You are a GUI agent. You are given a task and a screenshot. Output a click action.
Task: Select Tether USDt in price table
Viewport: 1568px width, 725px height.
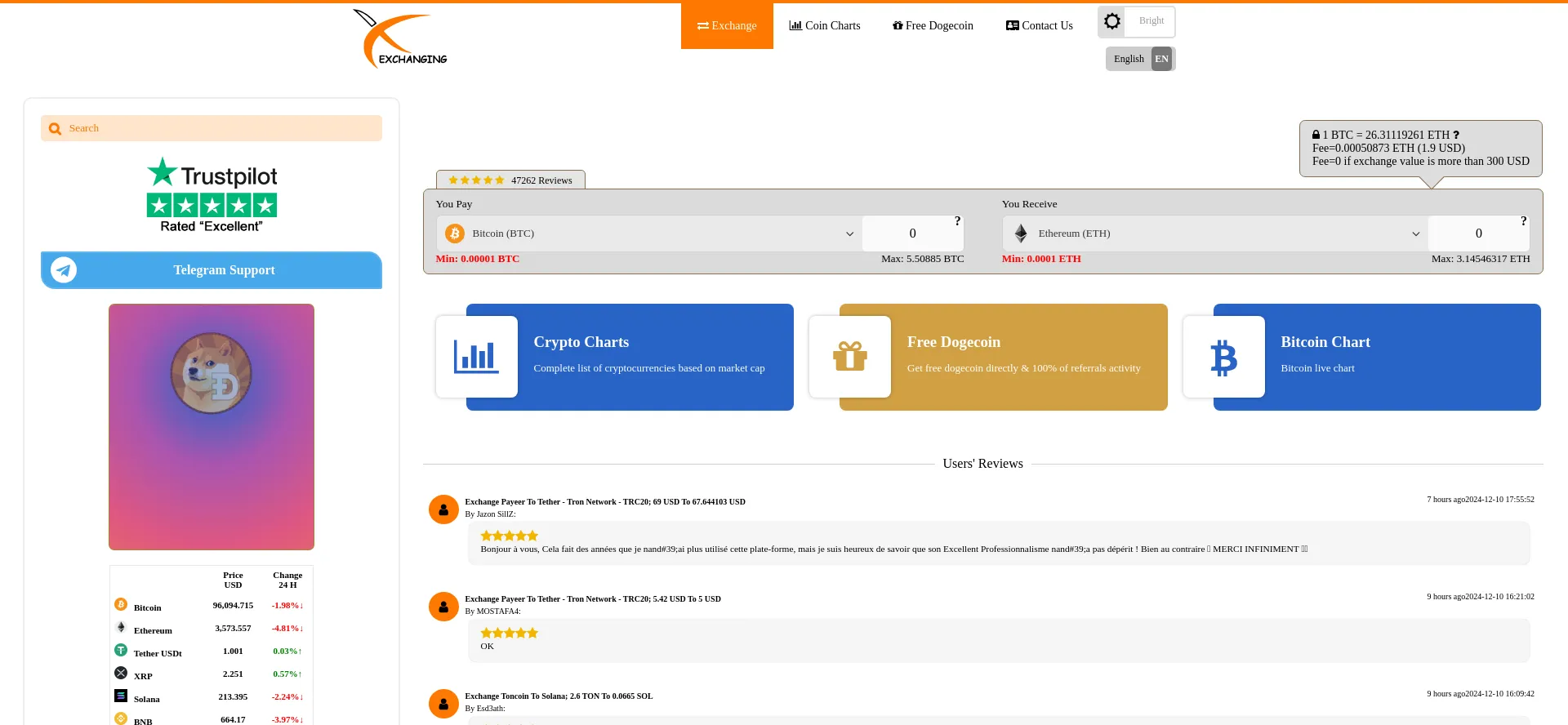(x=211, y=652)
